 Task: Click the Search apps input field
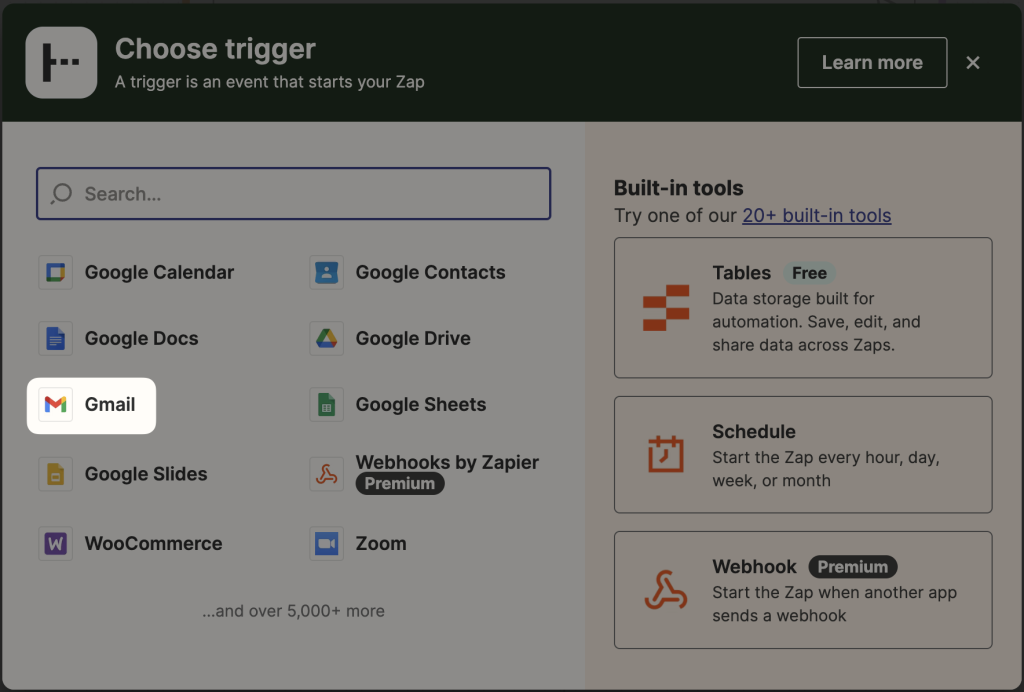click(293, 193)
